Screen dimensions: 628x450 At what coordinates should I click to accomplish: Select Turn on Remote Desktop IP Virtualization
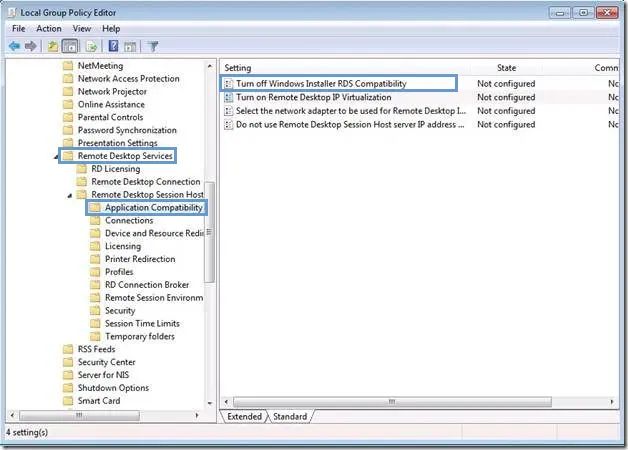(x=314, y=97)
